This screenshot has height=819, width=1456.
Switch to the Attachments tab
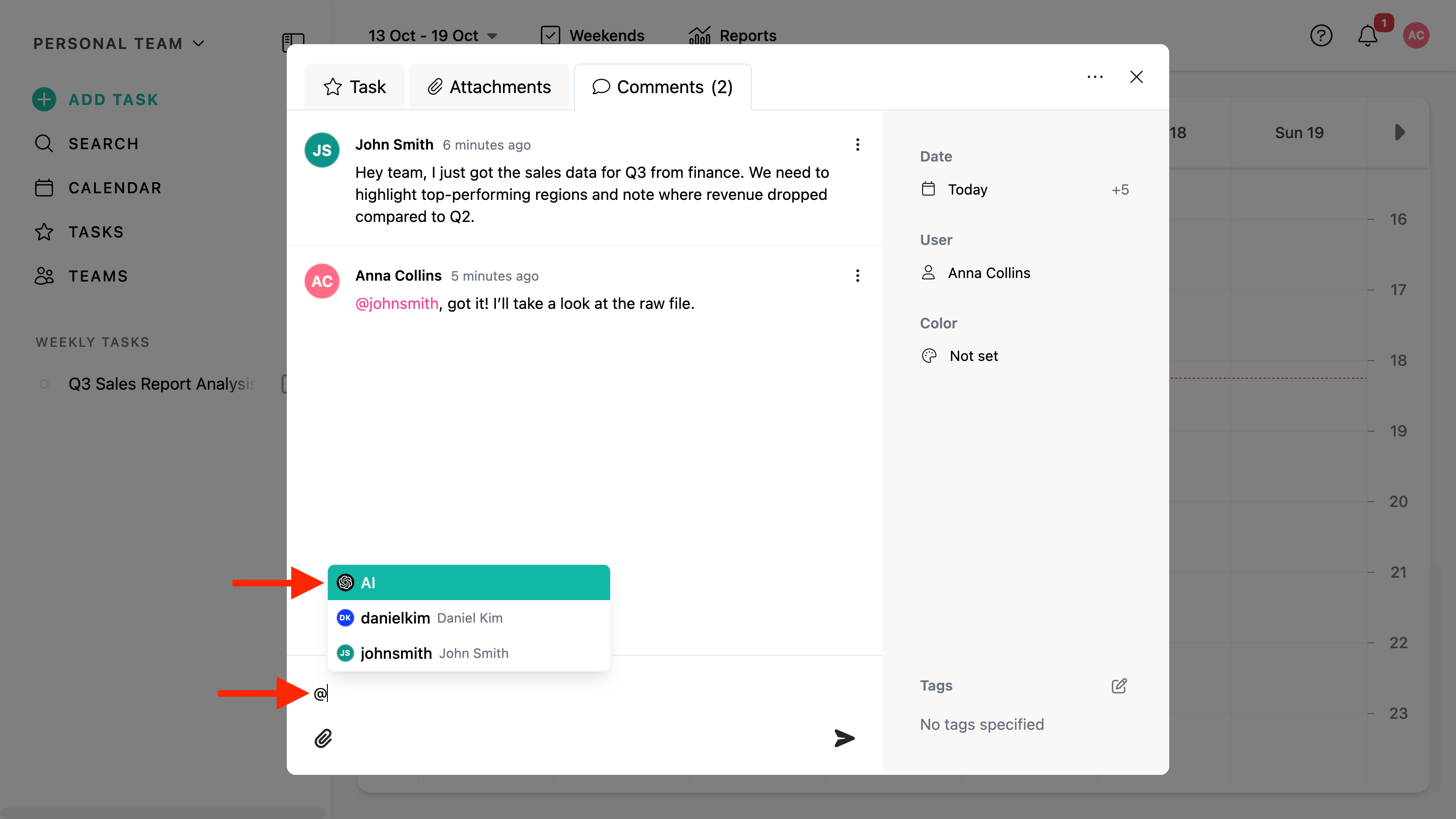489,87
